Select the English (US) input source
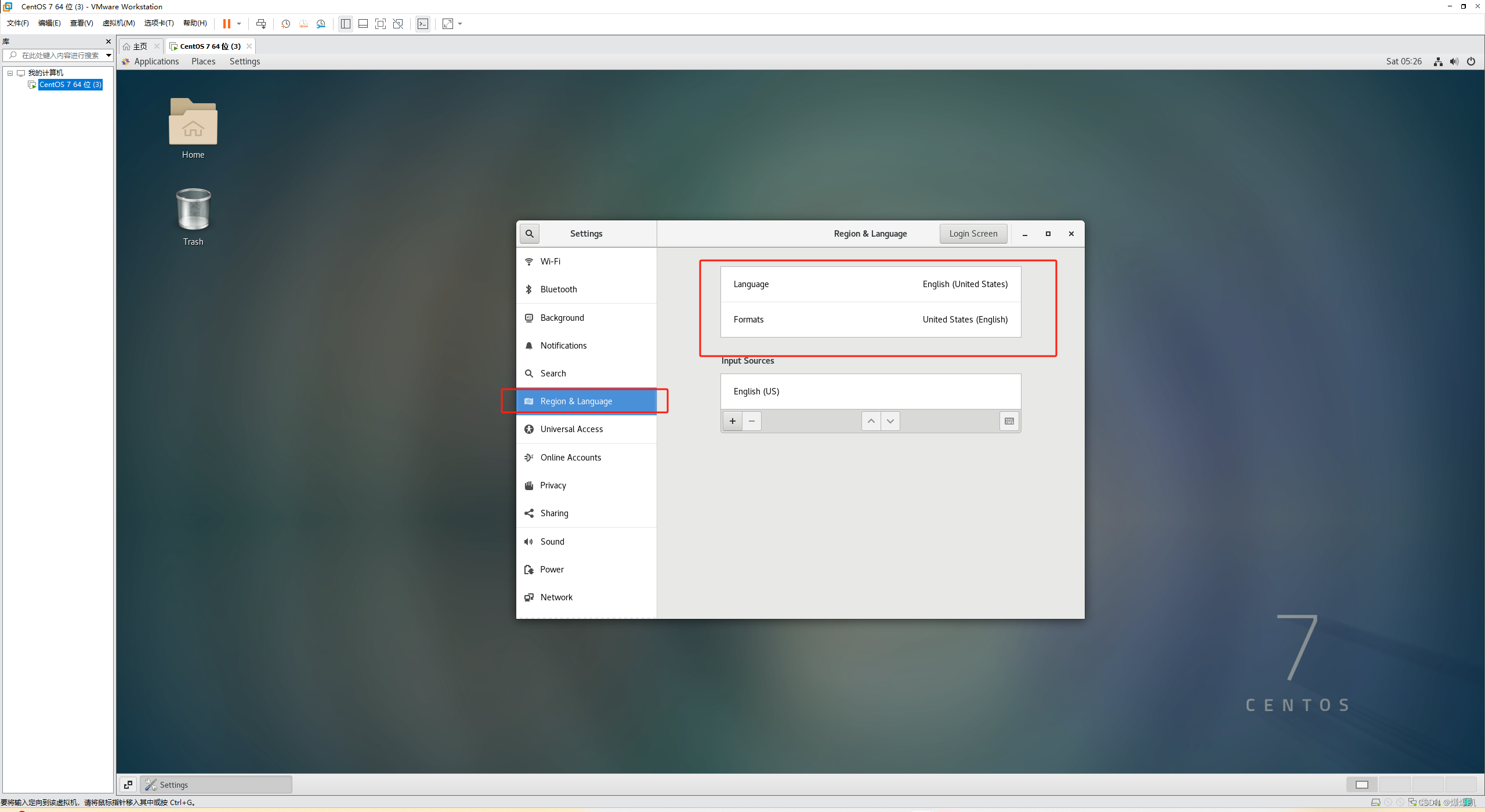 pos(871,391)
